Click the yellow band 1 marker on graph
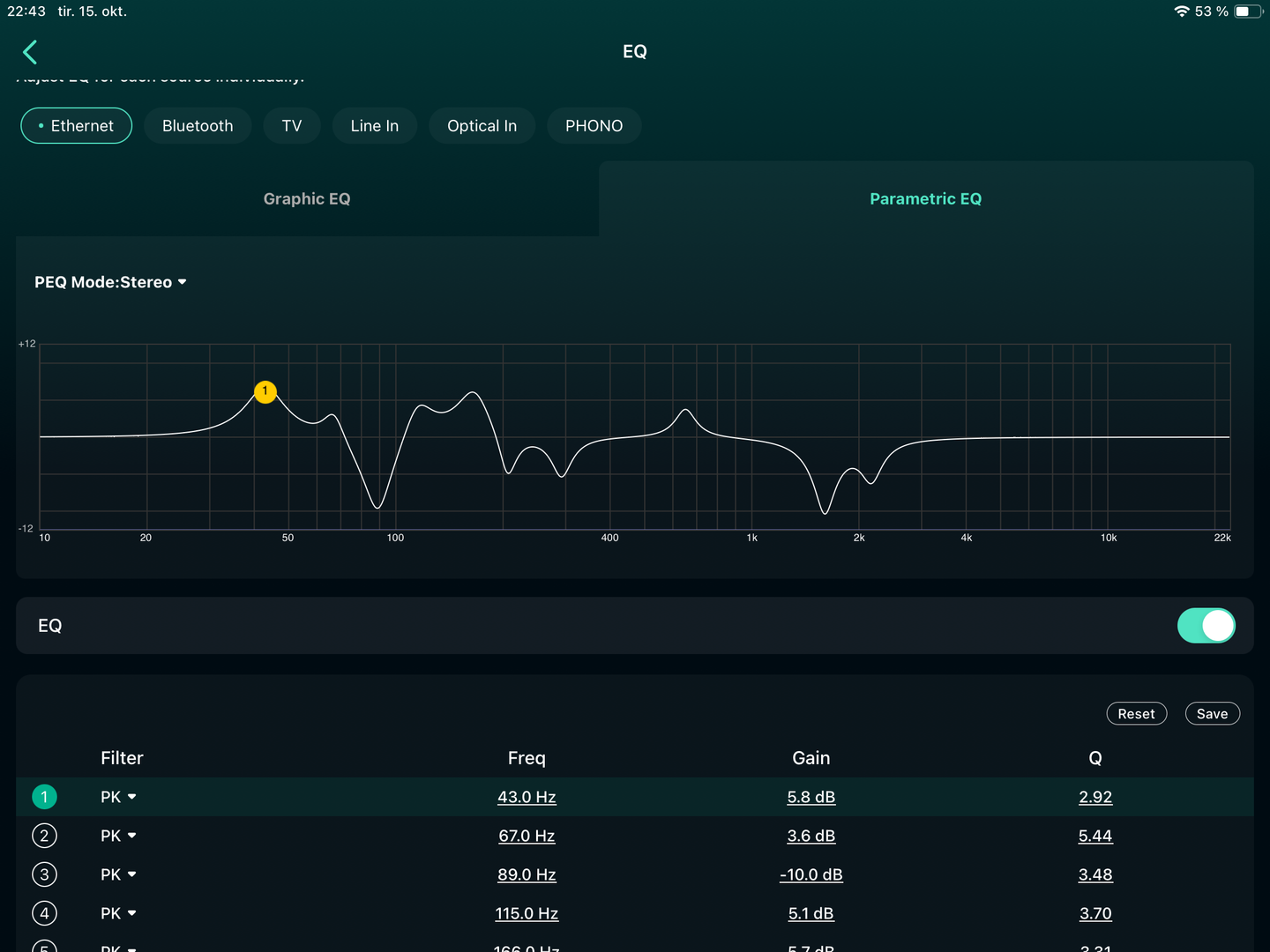Screen dimensions: 1270x952 tap(265, 391)
